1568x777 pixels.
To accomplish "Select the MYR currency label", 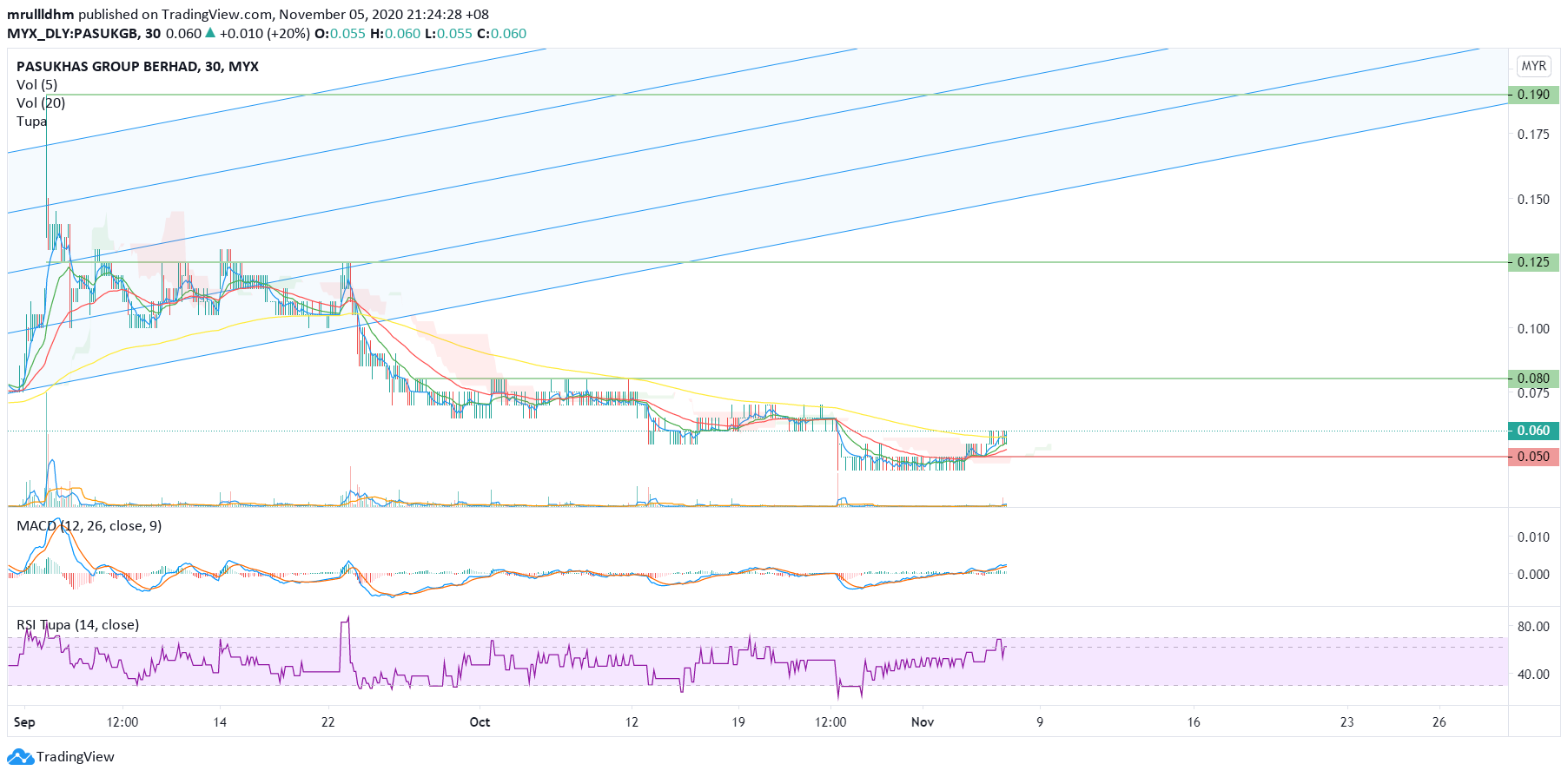I will (1533, 66).
